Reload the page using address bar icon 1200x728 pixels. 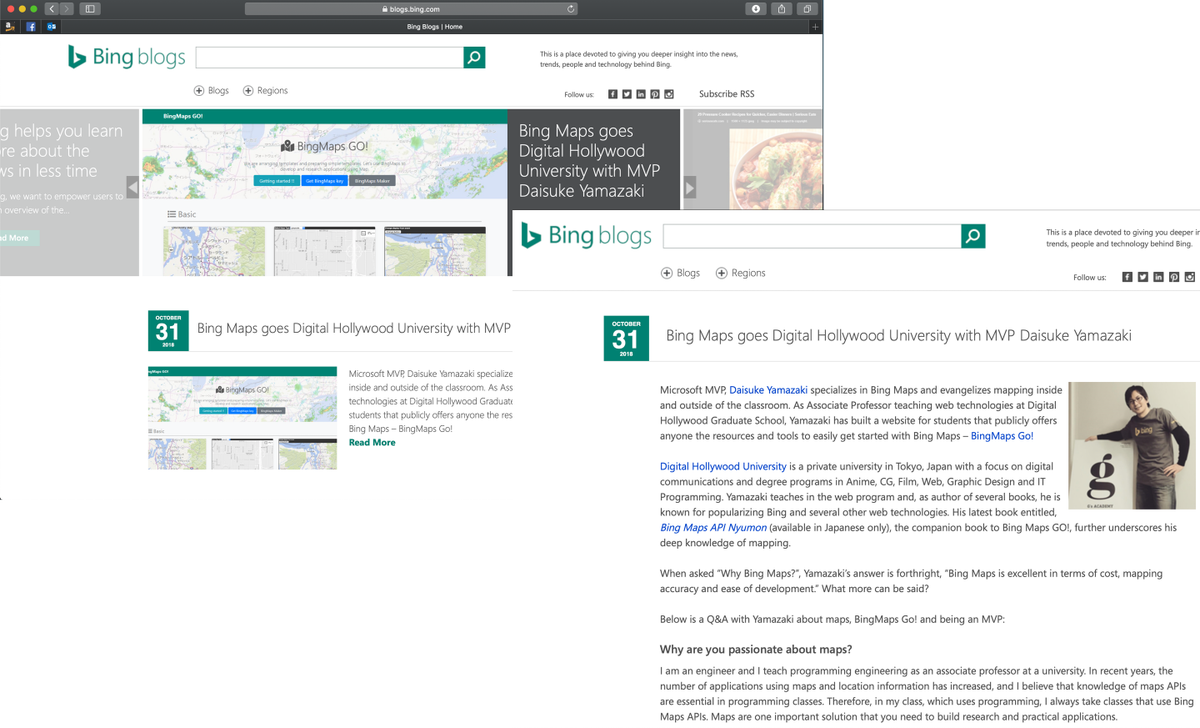click(x=571, y=9)
